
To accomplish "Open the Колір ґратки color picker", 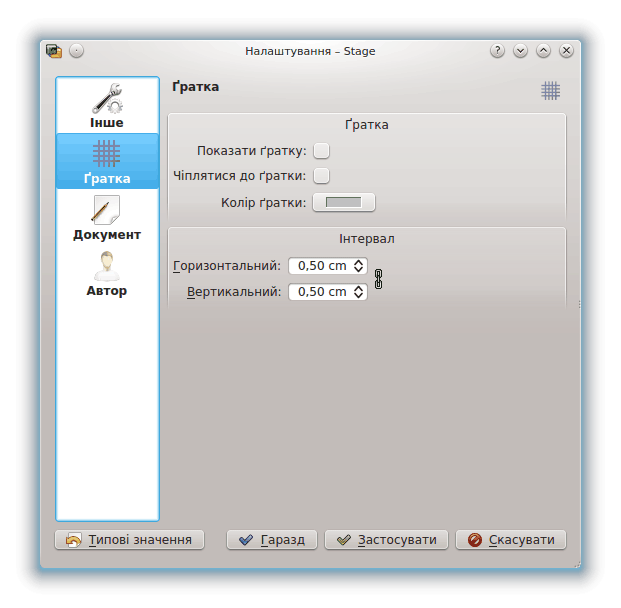I will click(x=344, y=203).
